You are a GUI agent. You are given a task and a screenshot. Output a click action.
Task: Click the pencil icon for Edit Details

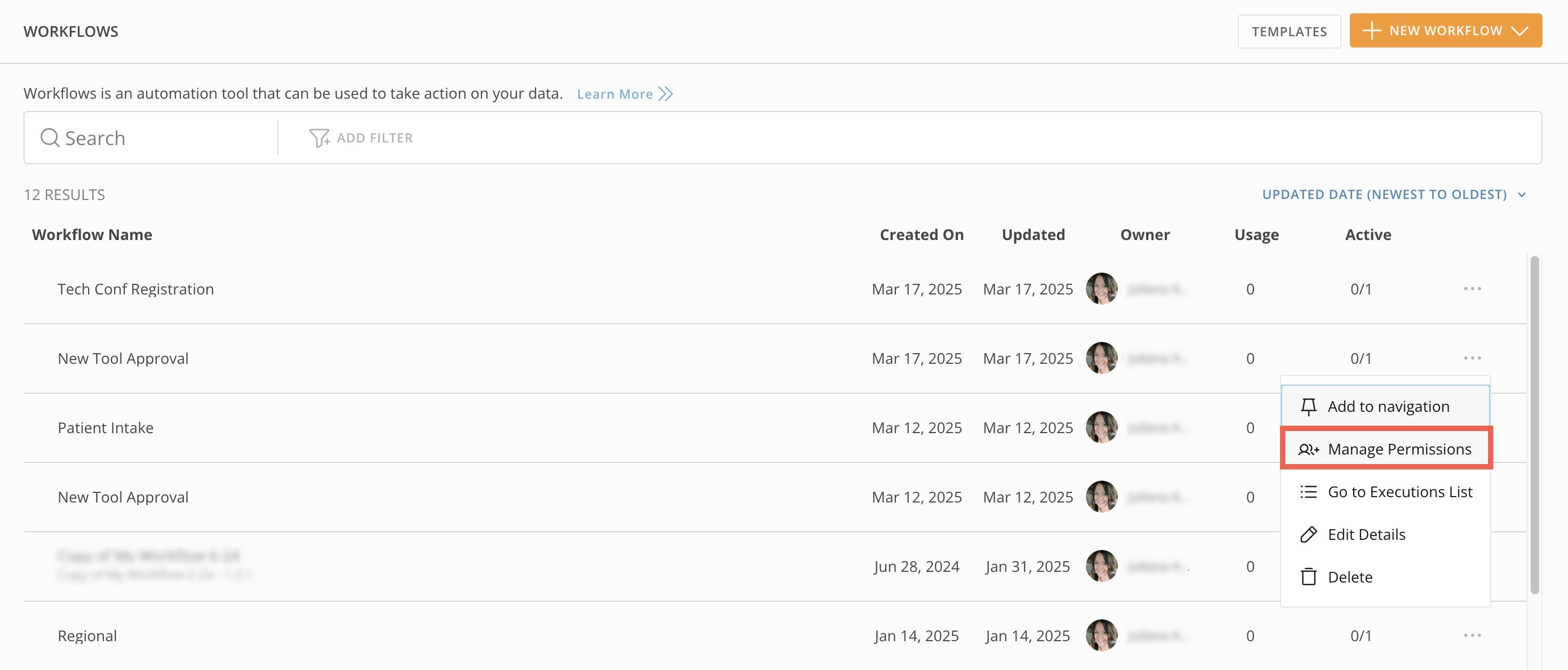tap(1308, 534)
